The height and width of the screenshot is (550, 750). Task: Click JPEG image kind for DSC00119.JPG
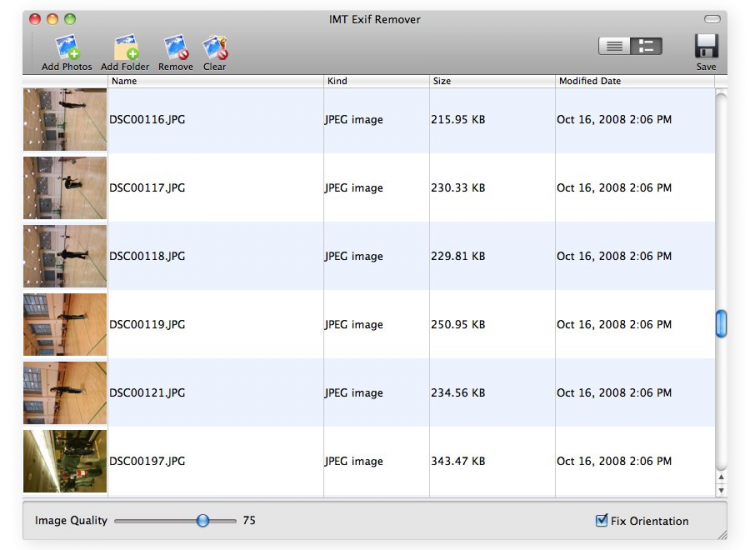click(354, 325)
